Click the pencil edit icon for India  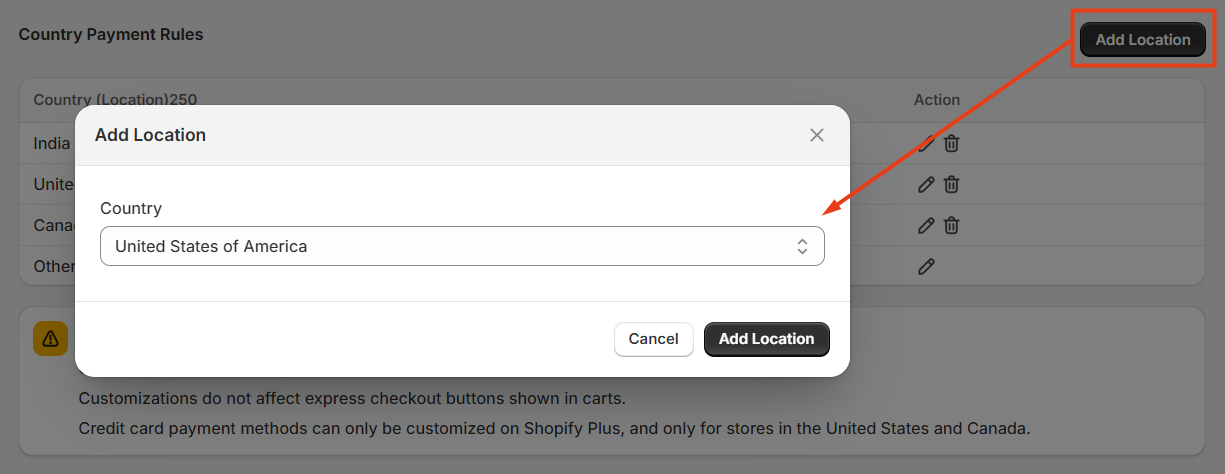[926, 143]
